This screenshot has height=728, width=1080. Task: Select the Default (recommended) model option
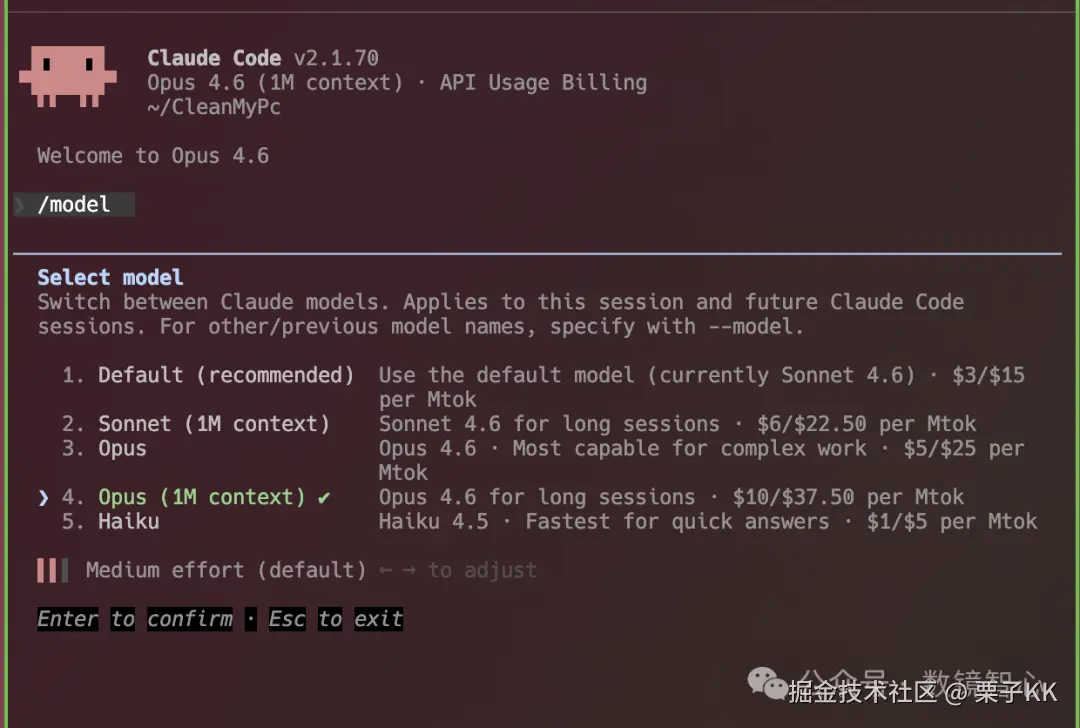coord(225,375)
